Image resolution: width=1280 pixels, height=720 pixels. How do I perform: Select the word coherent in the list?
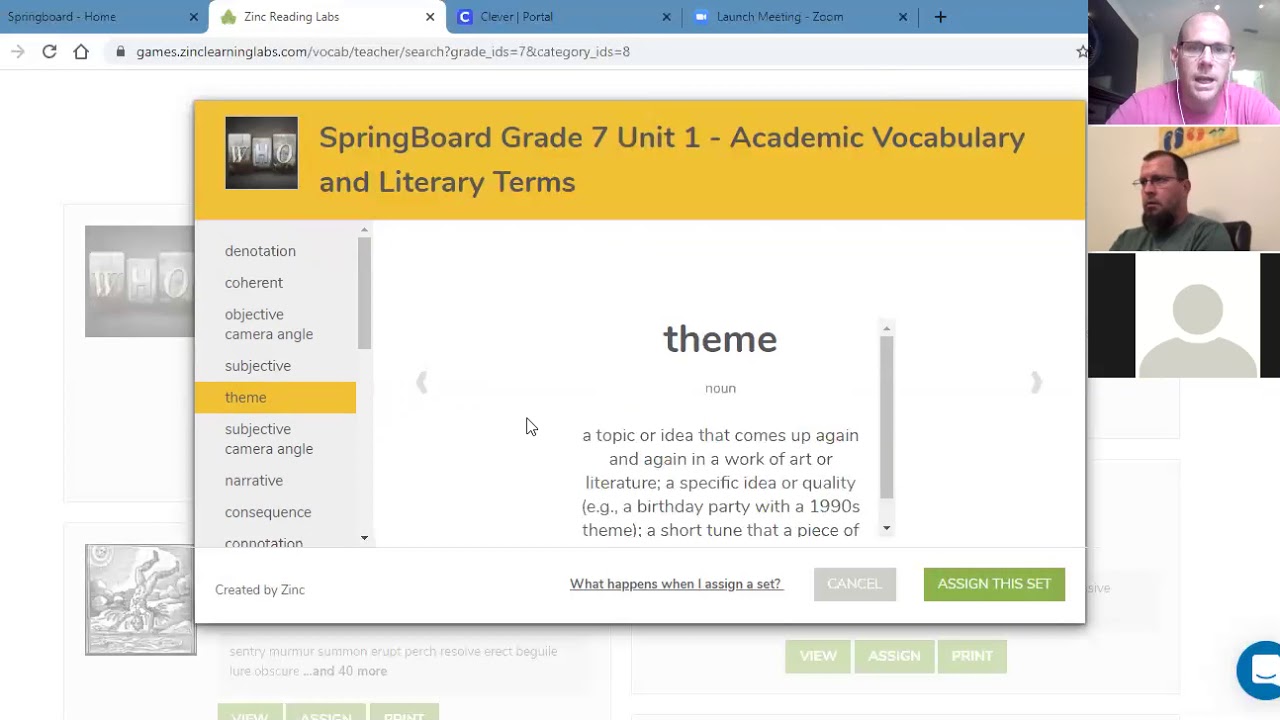point(254,283)
